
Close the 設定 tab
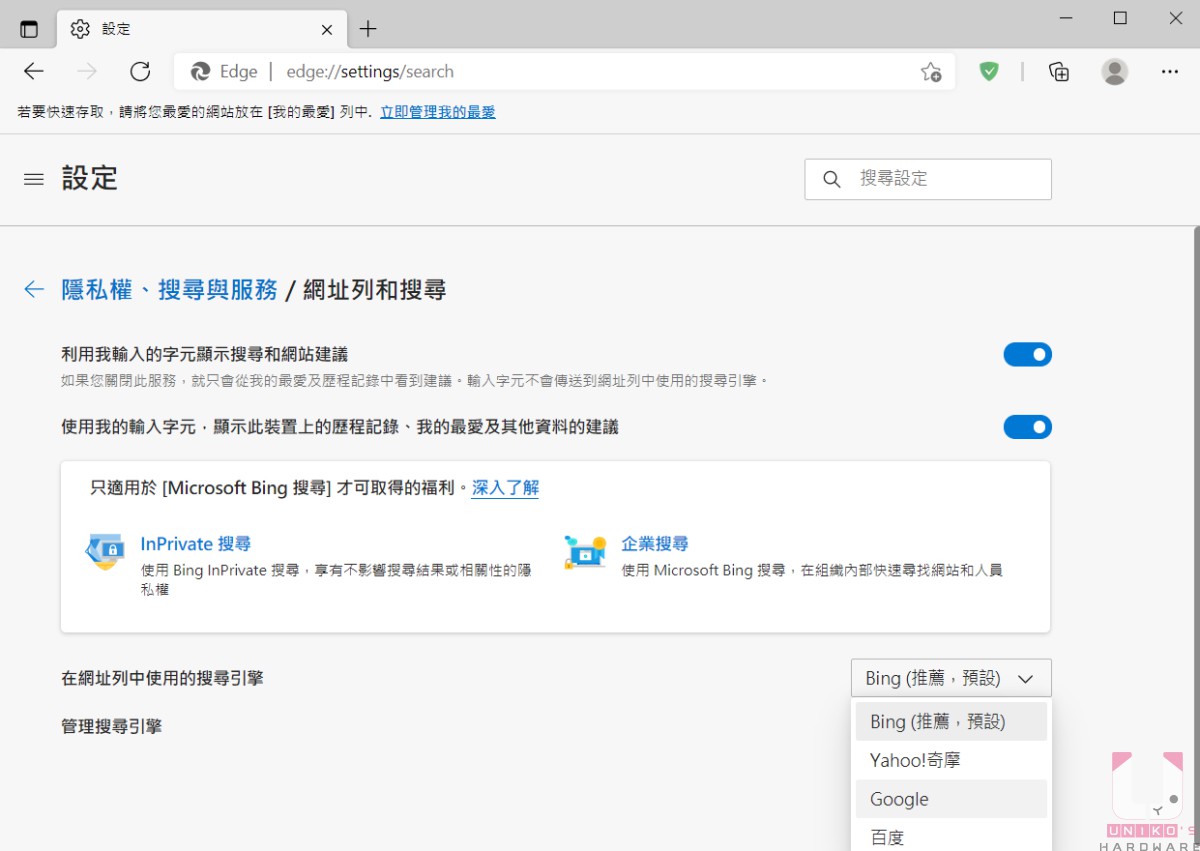click(327, 29)
